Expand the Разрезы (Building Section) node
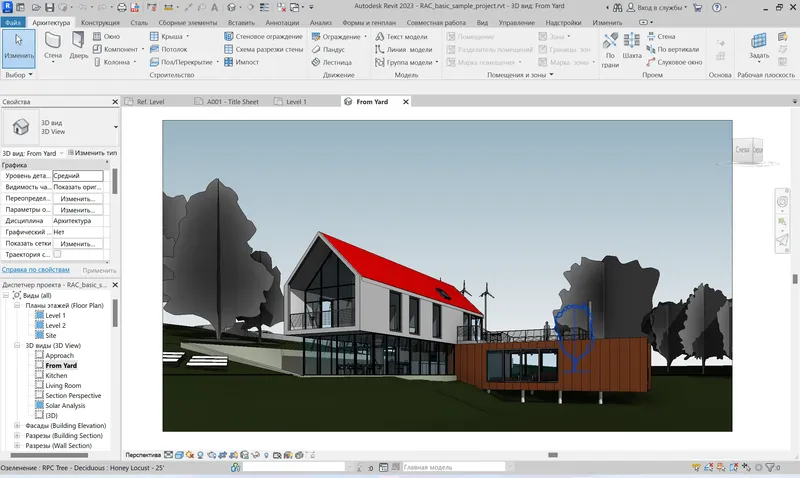Screen dimensions: 800x478 click(17, 436)
